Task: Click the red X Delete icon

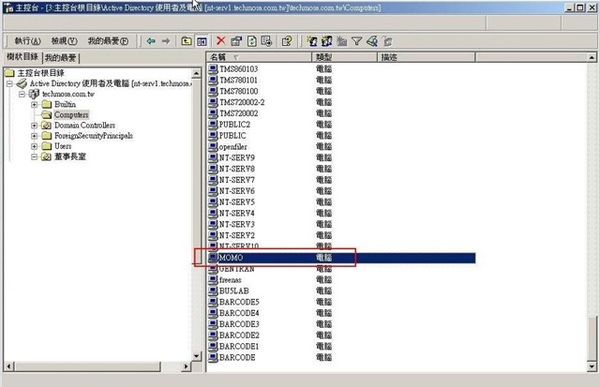Action: coord(221,41)
